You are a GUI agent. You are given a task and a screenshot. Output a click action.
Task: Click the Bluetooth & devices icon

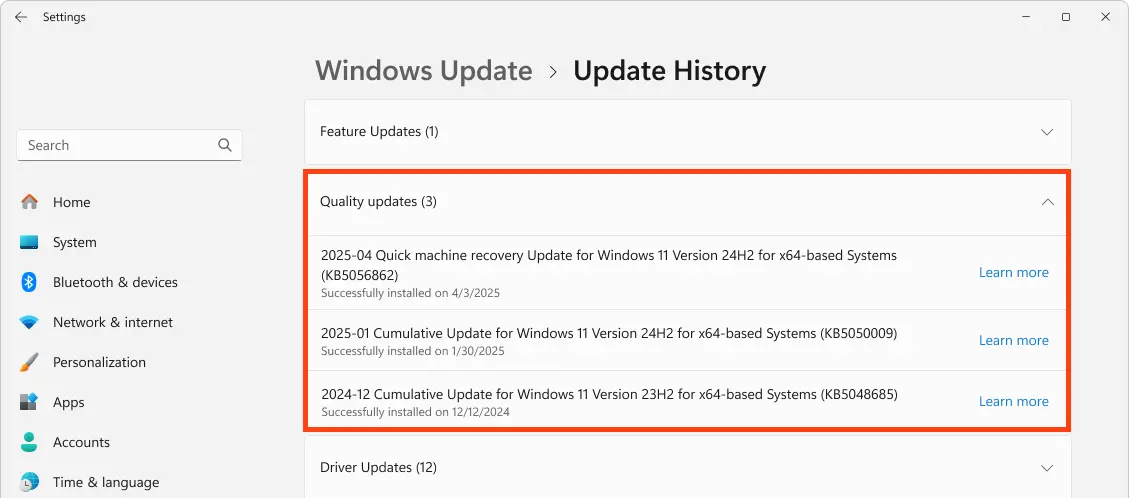(30, 282)
